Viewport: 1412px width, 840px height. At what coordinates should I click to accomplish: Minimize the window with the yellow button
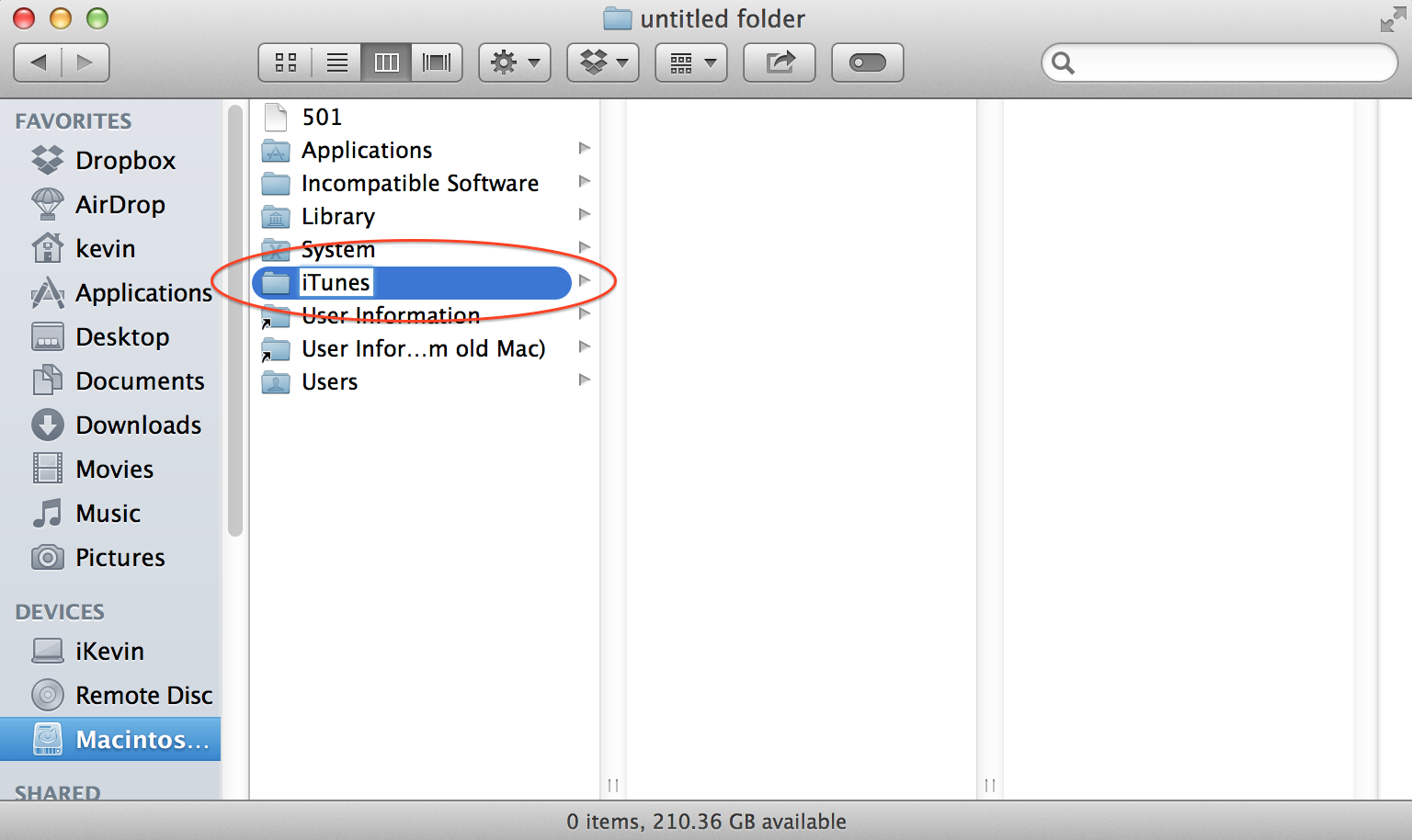[60, 18]
